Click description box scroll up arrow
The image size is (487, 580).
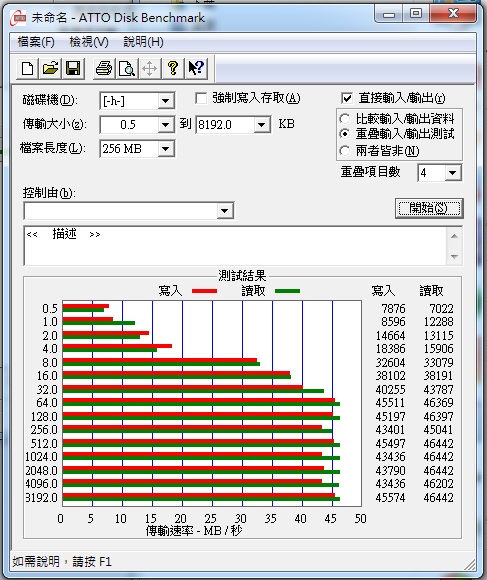click(454, 236)
